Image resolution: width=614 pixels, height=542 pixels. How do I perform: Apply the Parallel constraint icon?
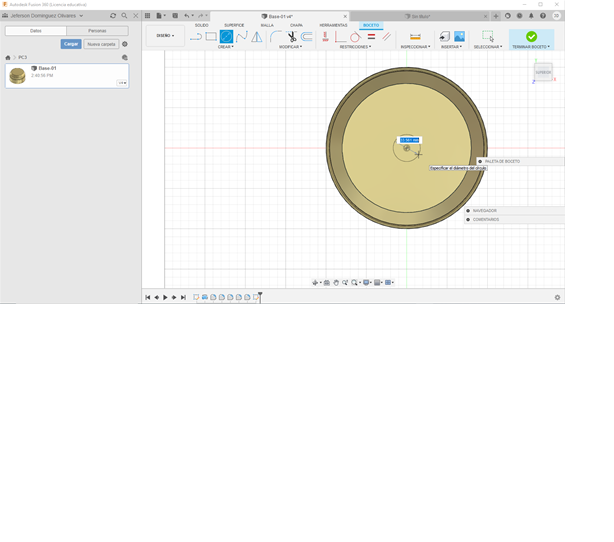[x=386, y=37]
